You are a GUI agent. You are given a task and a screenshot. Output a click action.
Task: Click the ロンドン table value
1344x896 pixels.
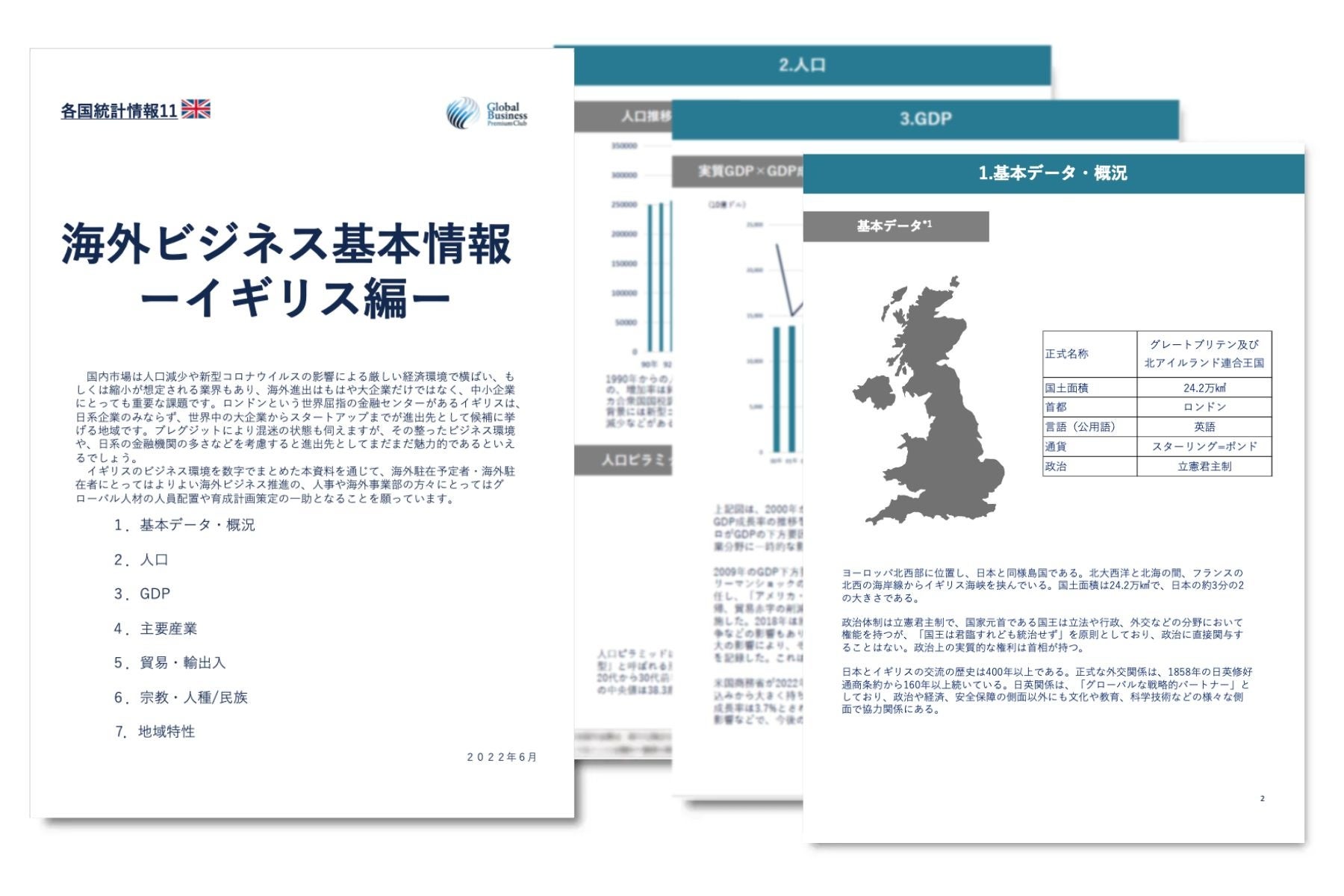pos(1204,407)
